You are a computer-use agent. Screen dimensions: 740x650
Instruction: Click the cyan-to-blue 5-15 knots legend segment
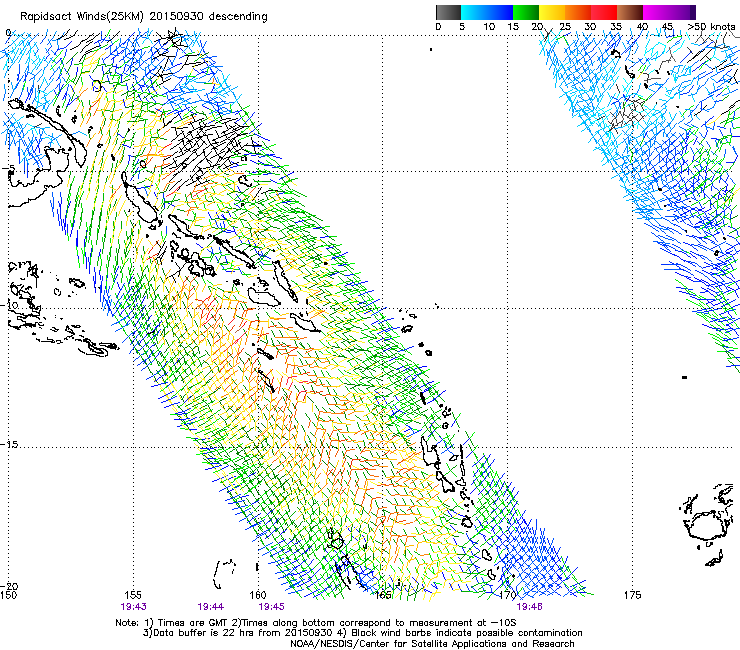pos(487,12)
